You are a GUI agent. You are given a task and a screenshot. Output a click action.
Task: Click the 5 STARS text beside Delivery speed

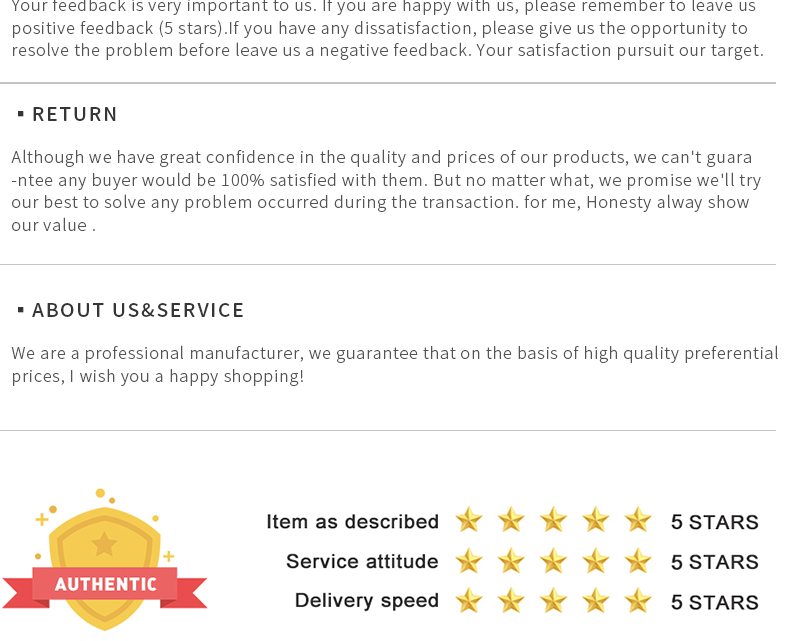(714, 603)
